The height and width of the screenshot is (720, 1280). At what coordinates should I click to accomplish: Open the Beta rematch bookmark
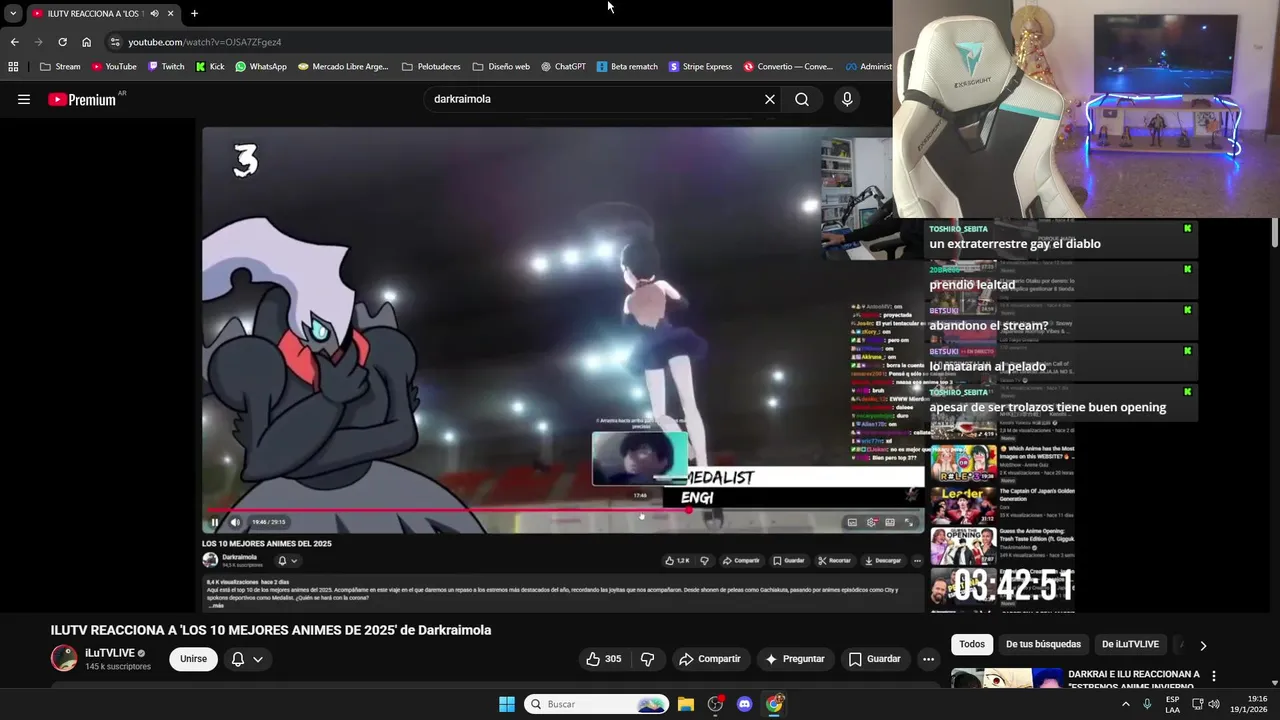627,67
